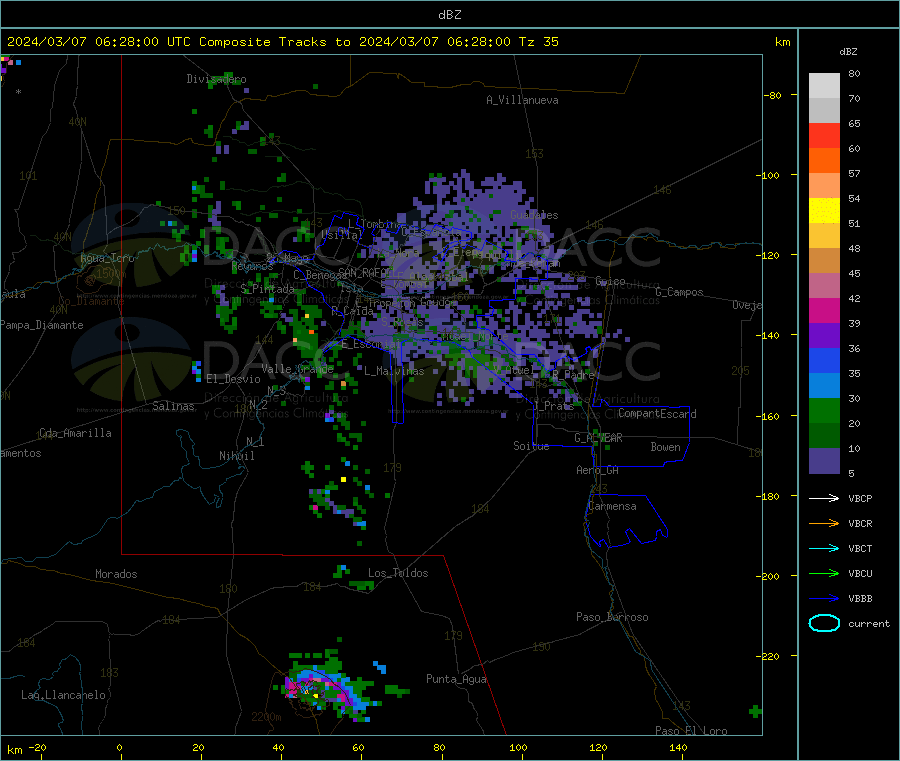Click the '100' km mark on bottom axis

click(518, 747)
